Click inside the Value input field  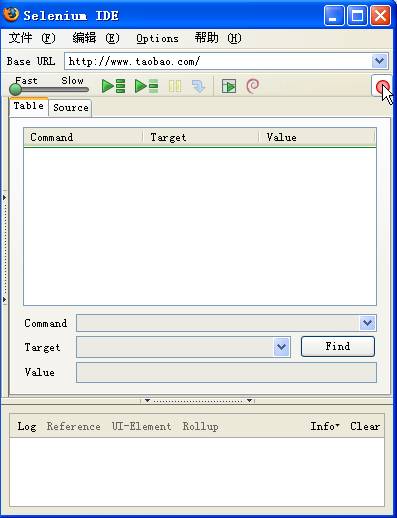(226, 372)
